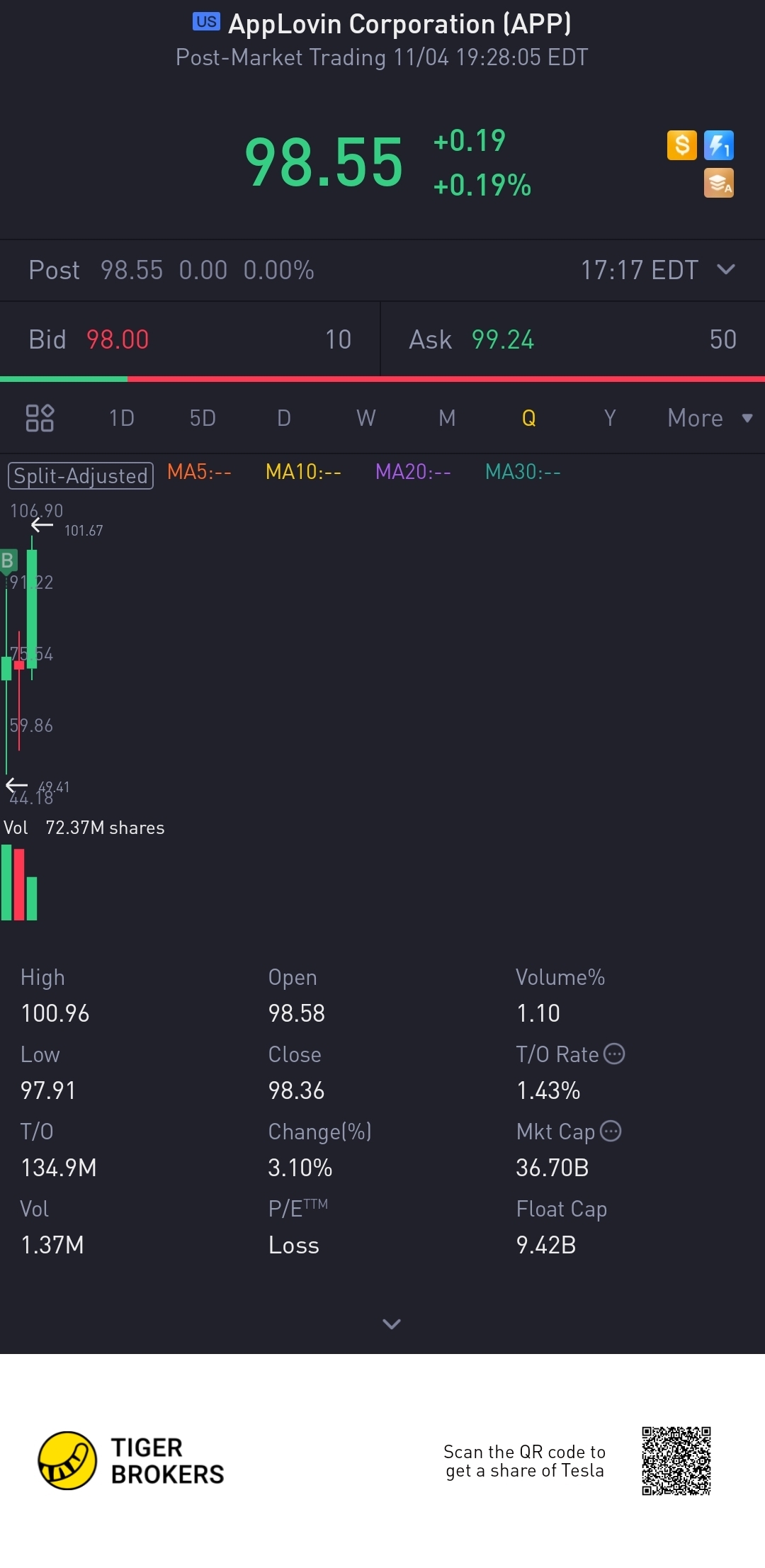Expand more stock details chevron

[392, 1324]
